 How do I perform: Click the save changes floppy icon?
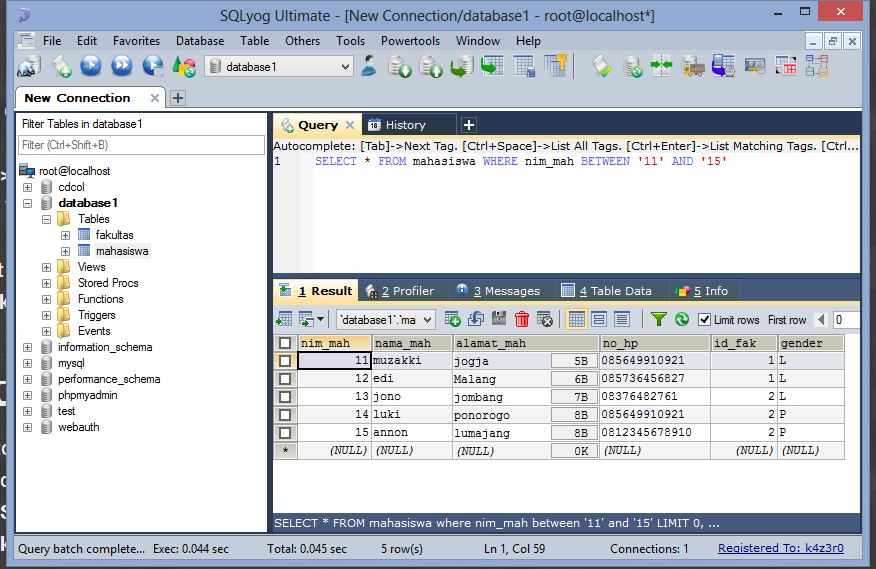(x=499, y=319)
